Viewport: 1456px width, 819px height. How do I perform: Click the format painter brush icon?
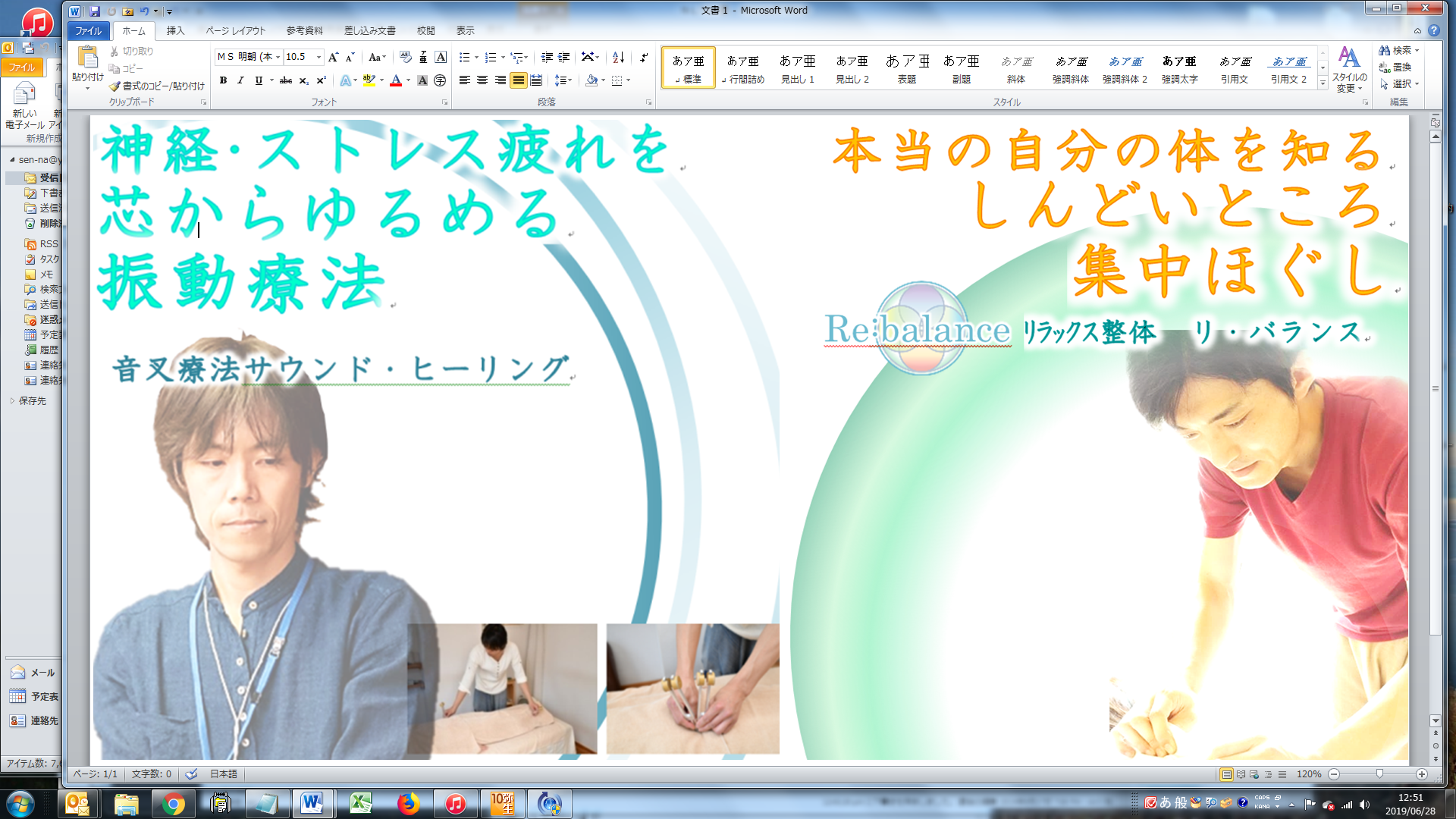pyautogui.click(x=115, y=86)
